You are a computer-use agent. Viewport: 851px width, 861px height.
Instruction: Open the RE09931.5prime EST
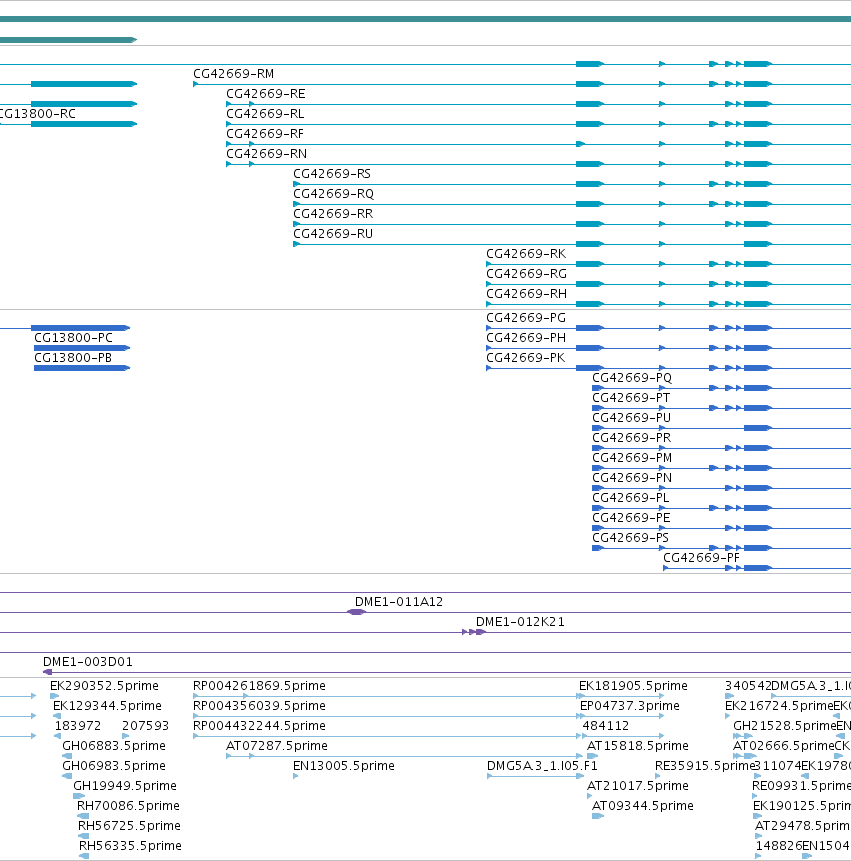801,786
